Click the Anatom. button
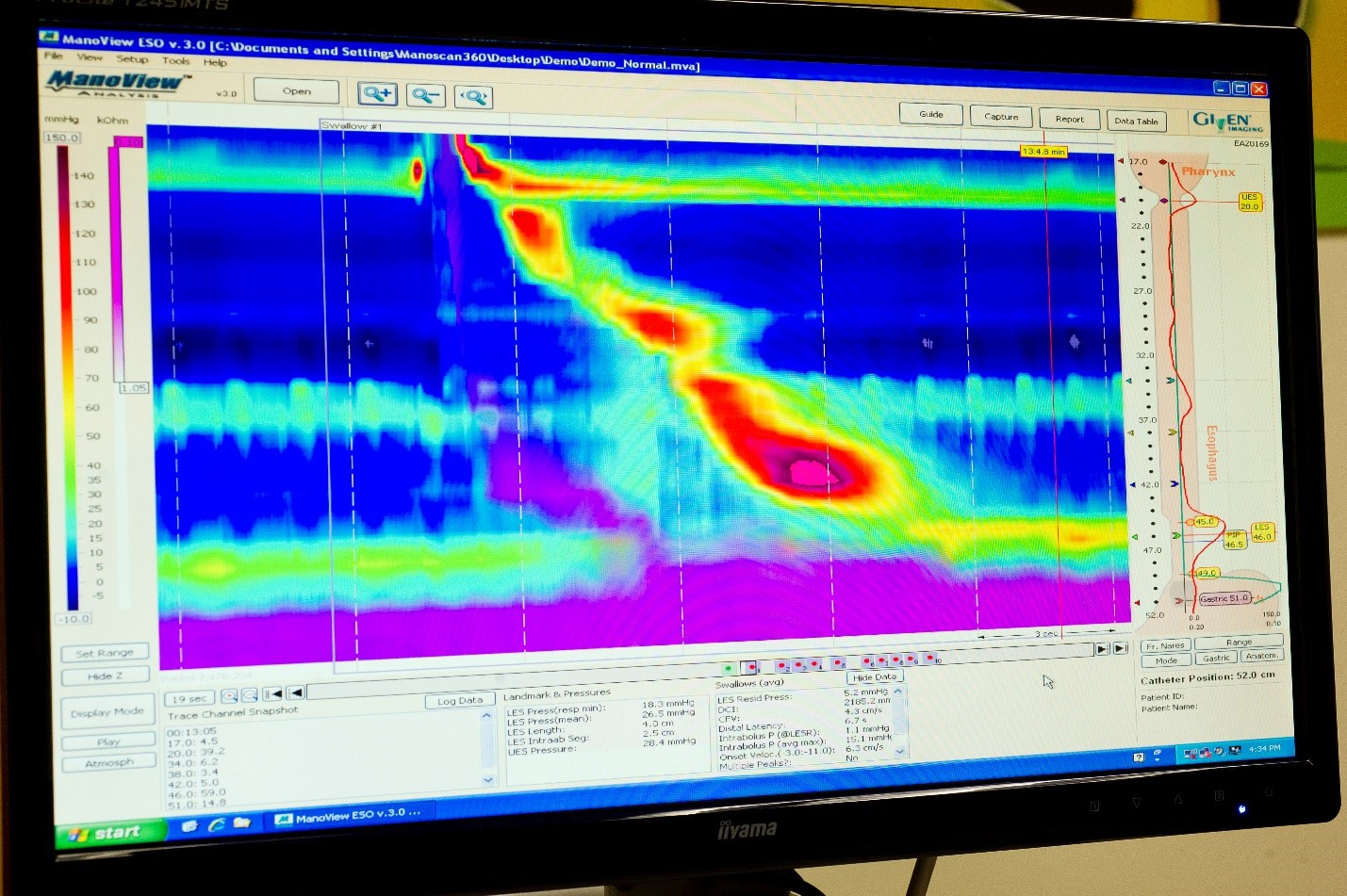Screen dimensions: 1347x896 [x=1261, y=656]
